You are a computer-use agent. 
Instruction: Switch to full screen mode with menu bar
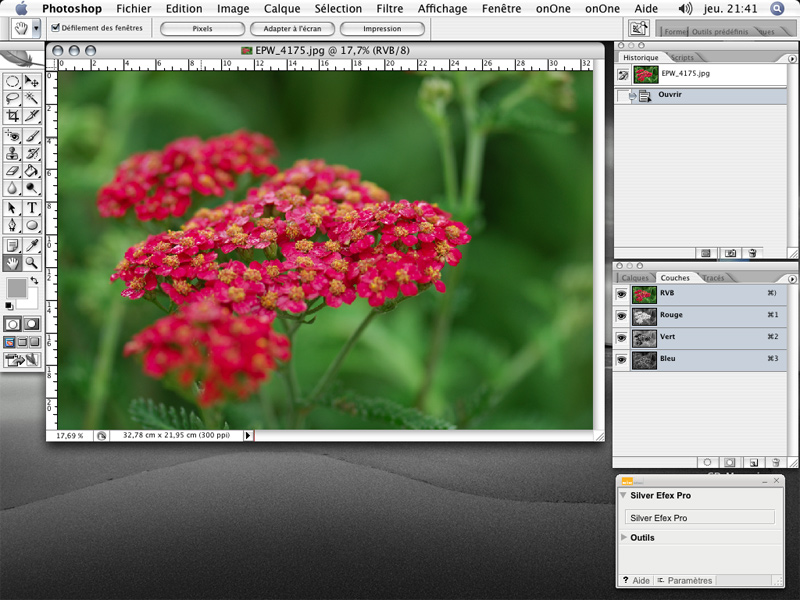click(22, 342)
